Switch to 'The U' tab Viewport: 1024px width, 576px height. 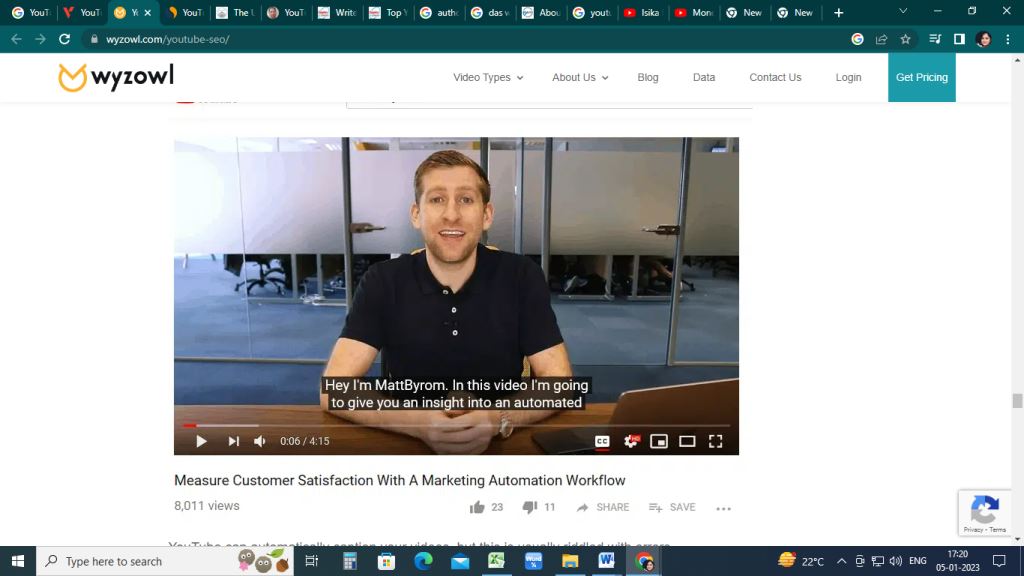[x=235, y=12]
